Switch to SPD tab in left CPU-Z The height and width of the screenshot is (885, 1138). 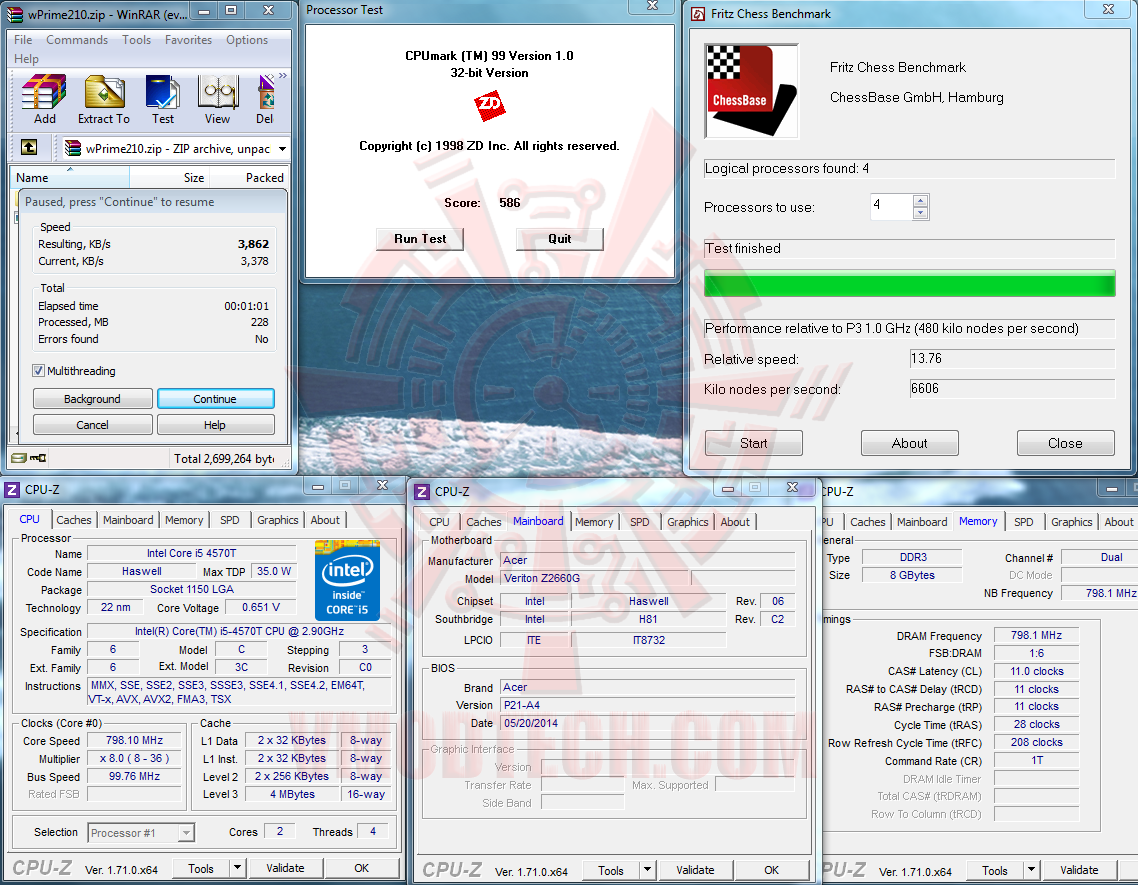(229, 520)
